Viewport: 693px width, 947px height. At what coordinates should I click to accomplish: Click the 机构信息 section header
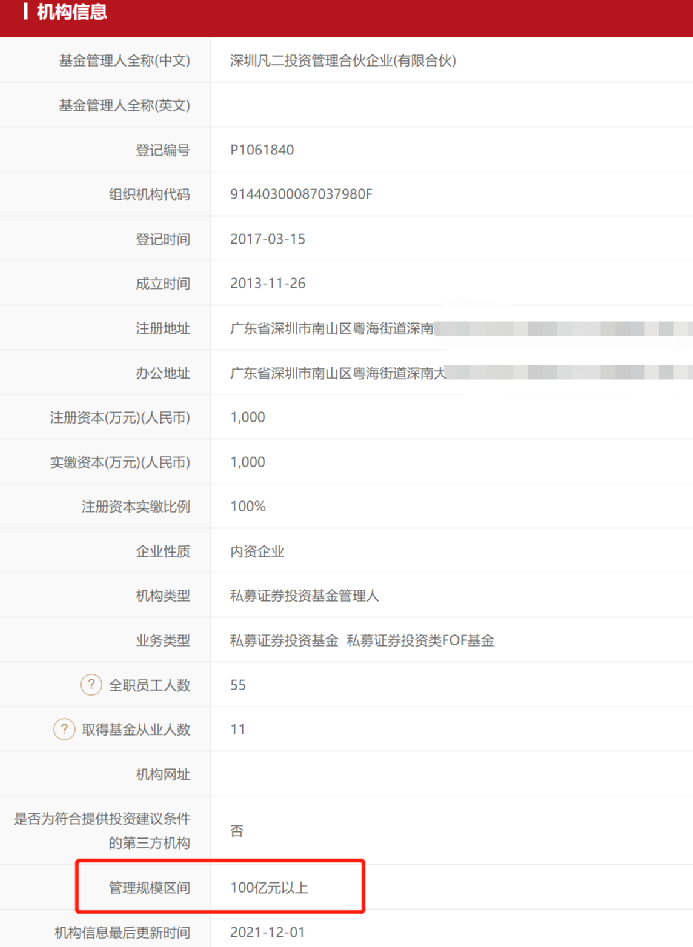click(71, 13)
